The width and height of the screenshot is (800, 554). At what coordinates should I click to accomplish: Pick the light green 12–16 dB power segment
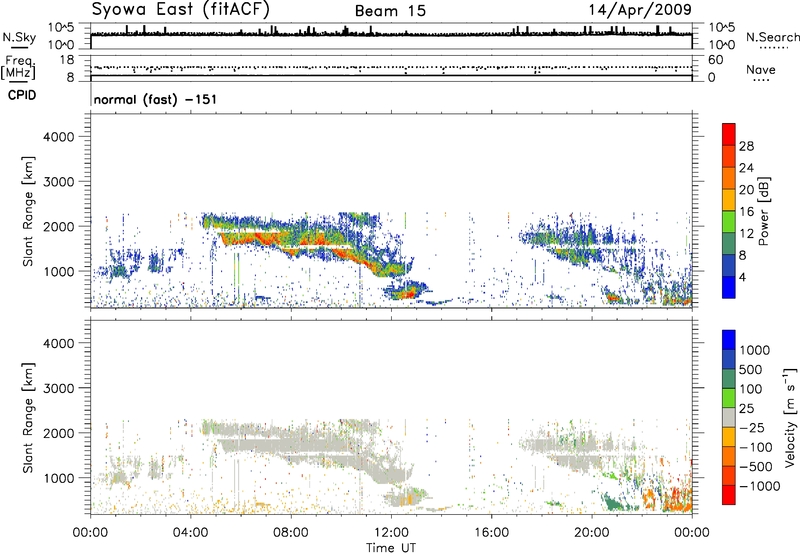pyautogui.click(x=729, y=222)
